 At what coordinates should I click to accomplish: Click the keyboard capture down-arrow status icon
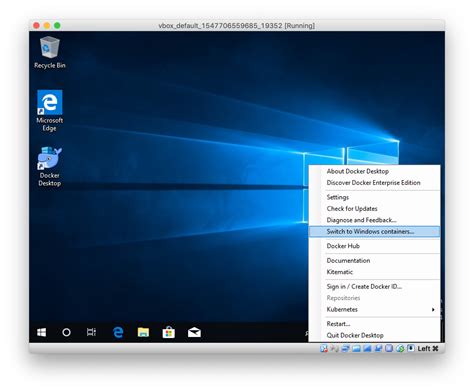411,348
